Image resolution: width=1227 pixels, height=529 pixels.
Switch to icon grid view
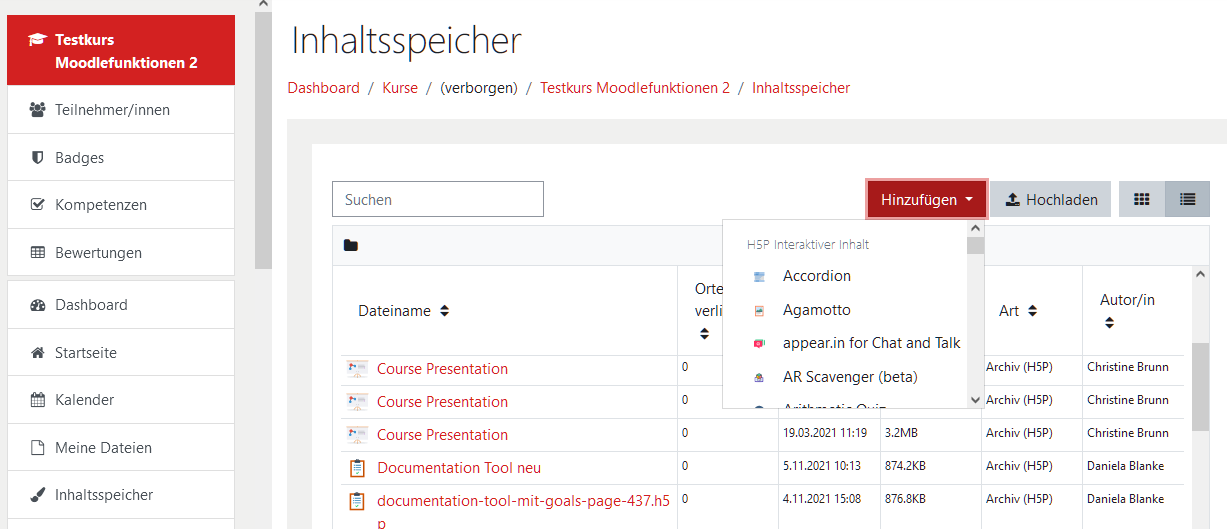(1142, 199)
